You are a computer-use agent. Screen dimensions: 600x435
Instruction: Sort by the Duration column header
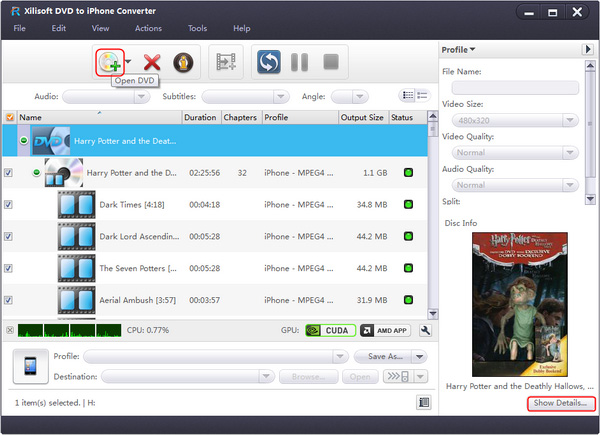[201, 117]
